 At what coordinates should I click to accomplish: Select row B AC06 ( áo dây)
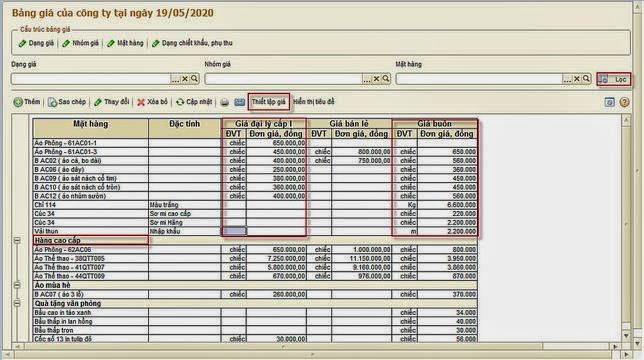pyautogui.click(x=255, y=170)
